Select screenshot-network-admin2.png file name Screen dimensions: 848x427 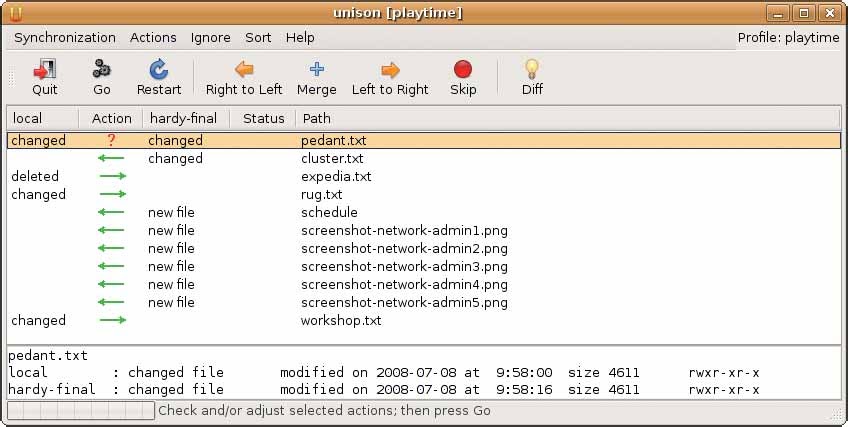click(405, 248)
